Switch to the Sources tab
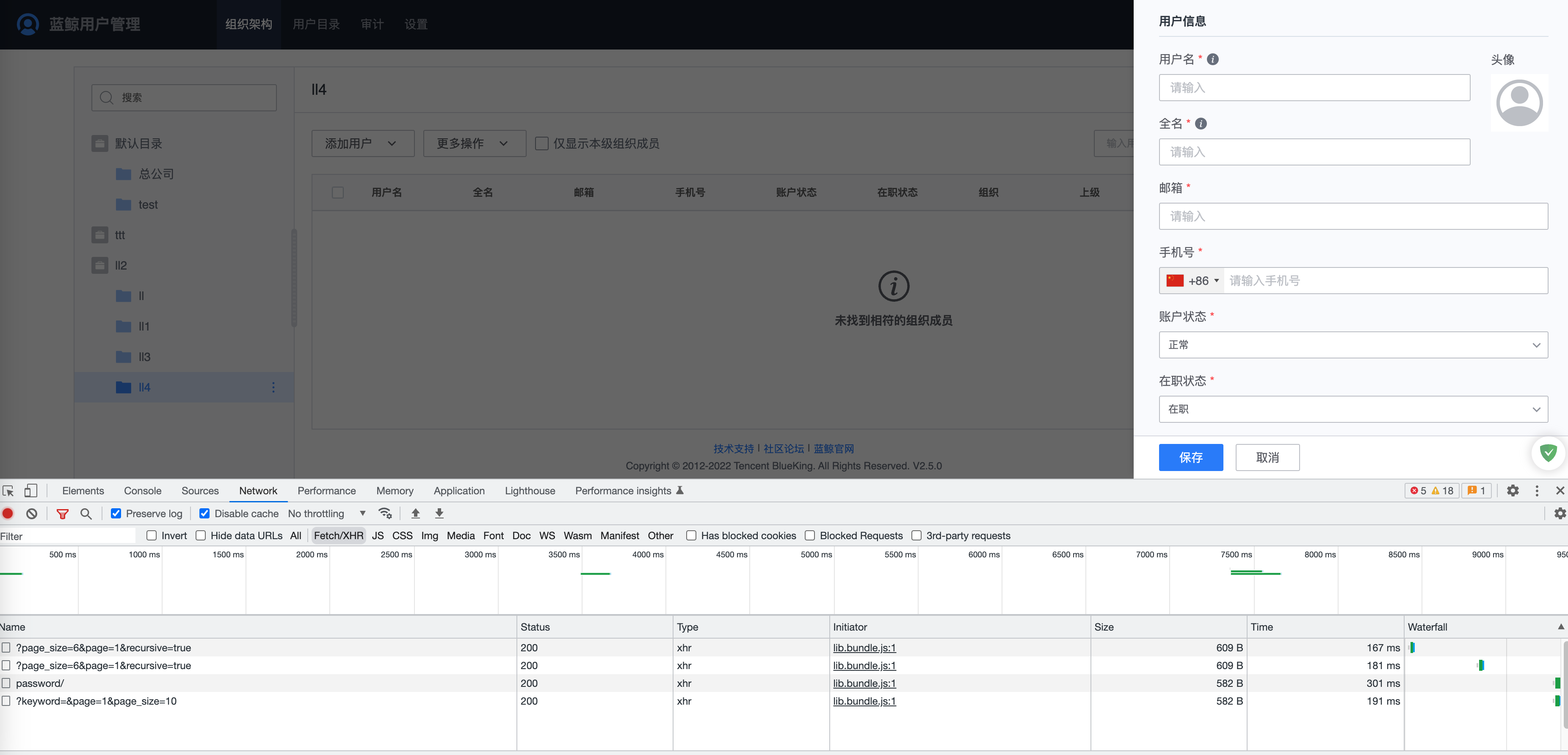The height and width of the screenshot is (755, 1568). (200, 490)
